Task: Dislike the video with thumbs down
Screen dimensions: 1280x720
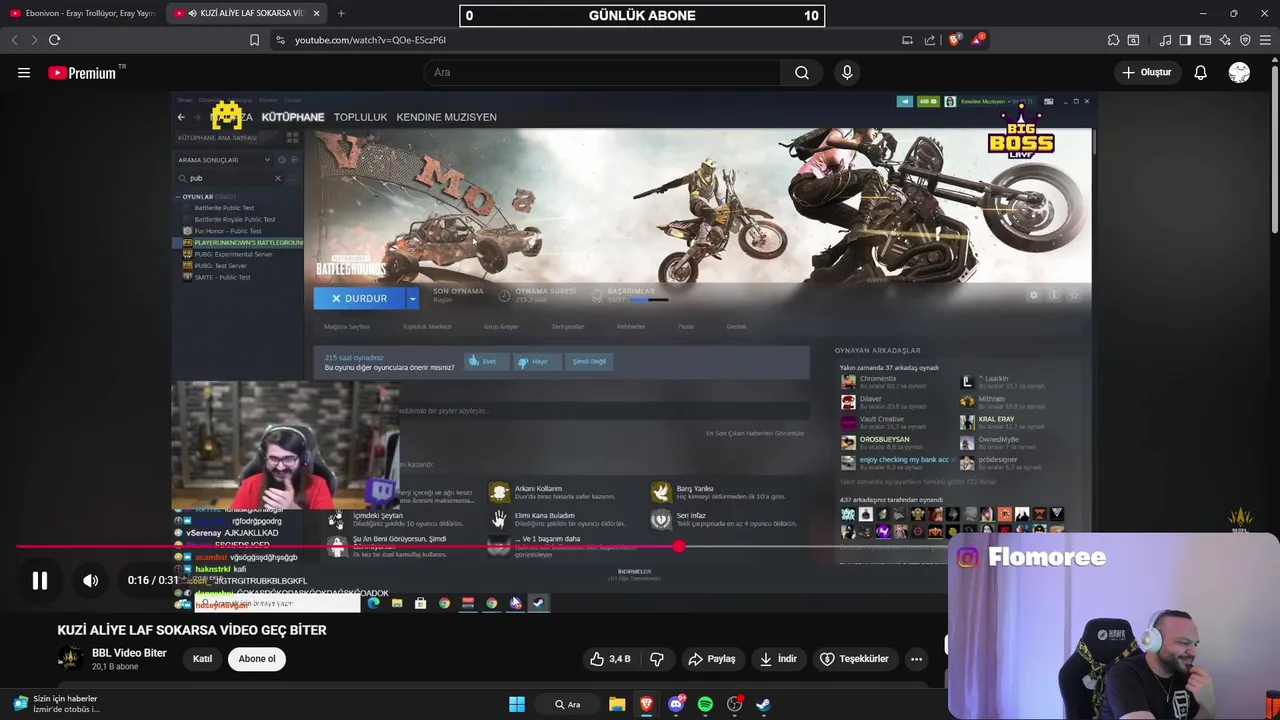Action: (x=657, y=659)
